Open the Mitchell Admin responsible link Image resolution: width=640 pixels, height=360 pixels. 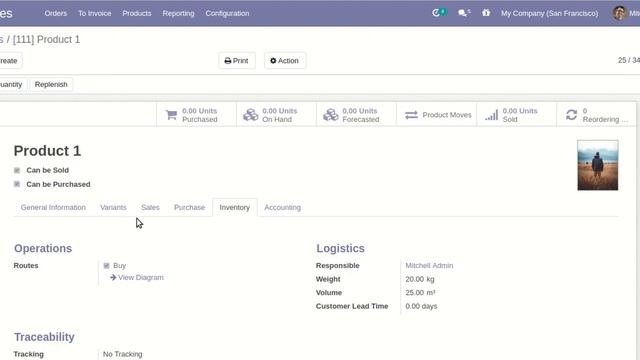[x=429, y=266]
